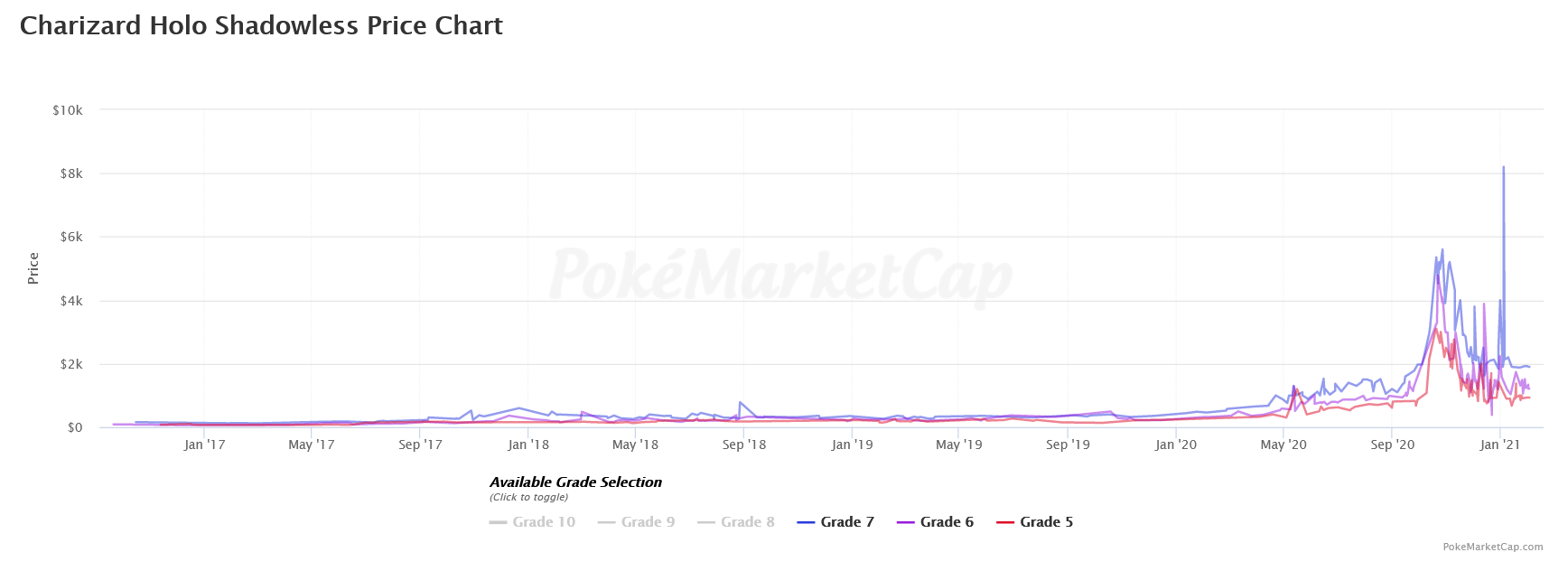Click the gray Grade 9 legend line marker
The width and height of the screenshot is (1568, 571).
tap(607, 522)
